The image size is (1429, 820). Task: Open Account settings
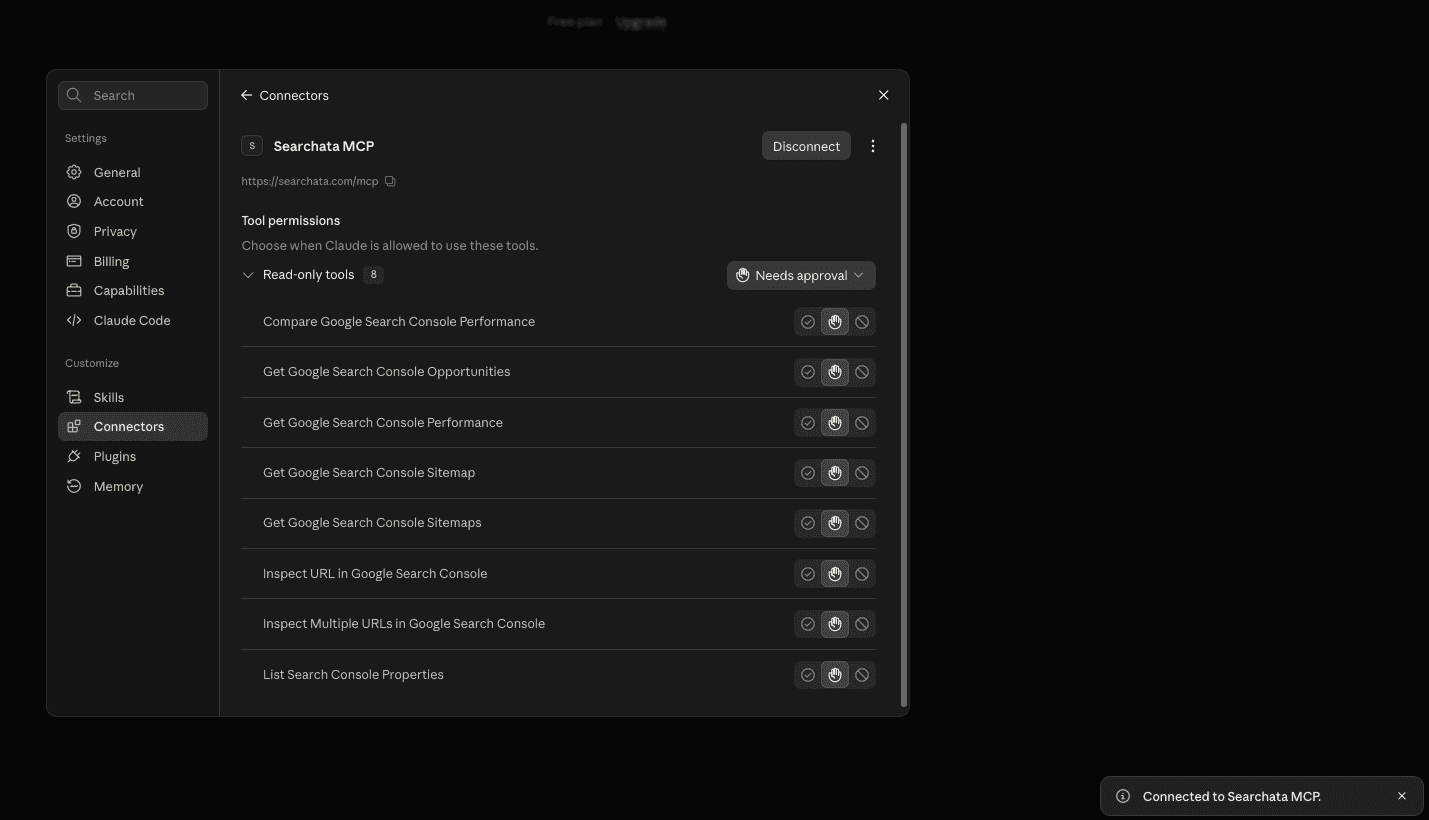[133, 201]
